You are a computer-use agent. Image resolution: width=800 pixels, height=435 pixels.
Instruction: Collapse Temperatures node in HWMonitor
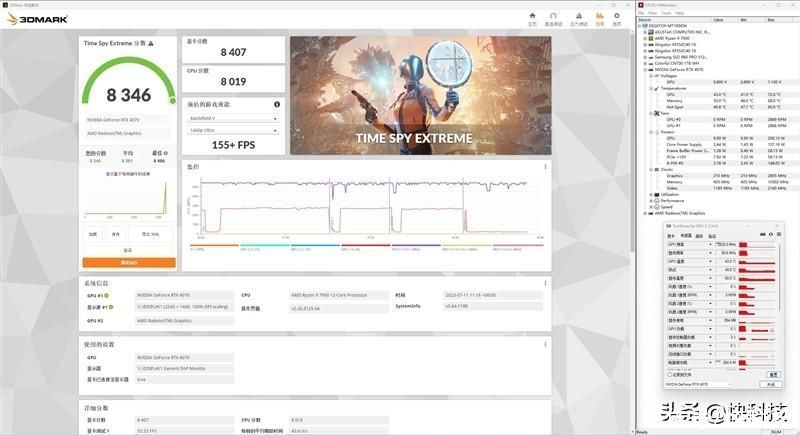[x=651, y=88]
